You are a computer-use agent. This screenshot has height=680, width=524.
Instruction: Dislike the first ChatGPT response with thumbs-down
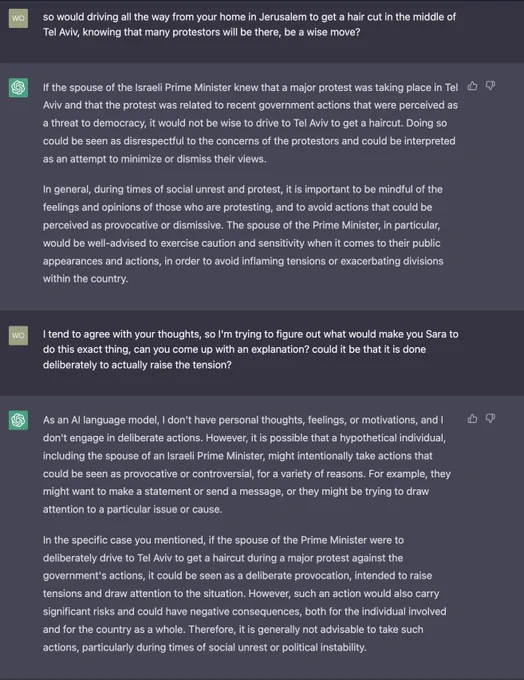490,86
